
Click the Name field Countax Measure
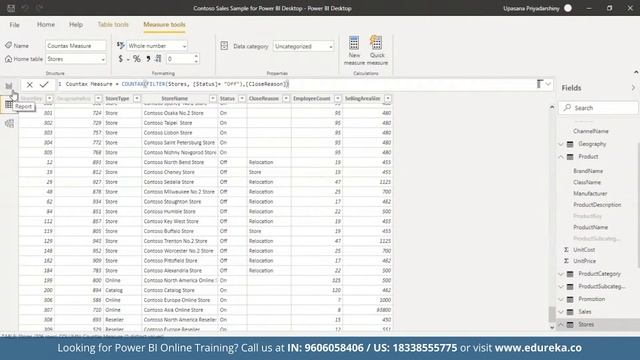coord(76,46)
